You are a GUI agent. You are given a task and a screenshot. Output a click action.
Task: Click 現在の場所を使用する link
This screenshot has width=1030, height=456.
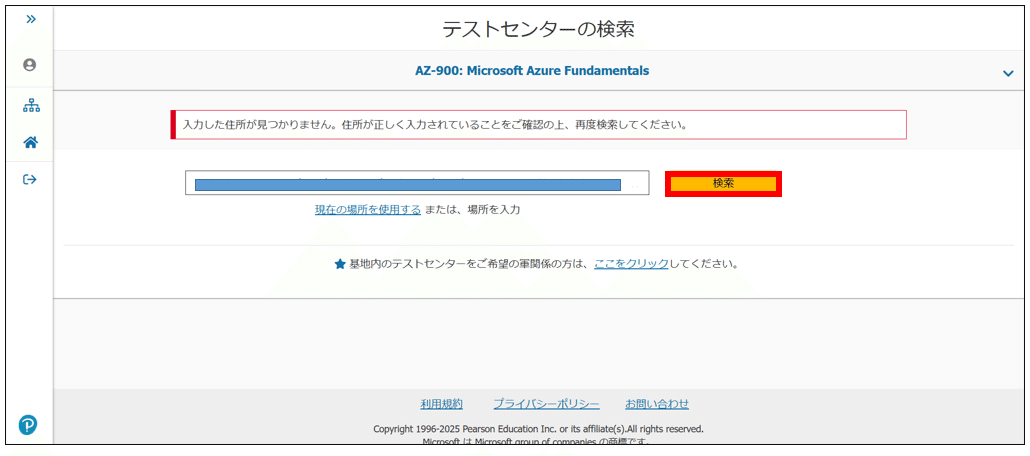[368, 210]
